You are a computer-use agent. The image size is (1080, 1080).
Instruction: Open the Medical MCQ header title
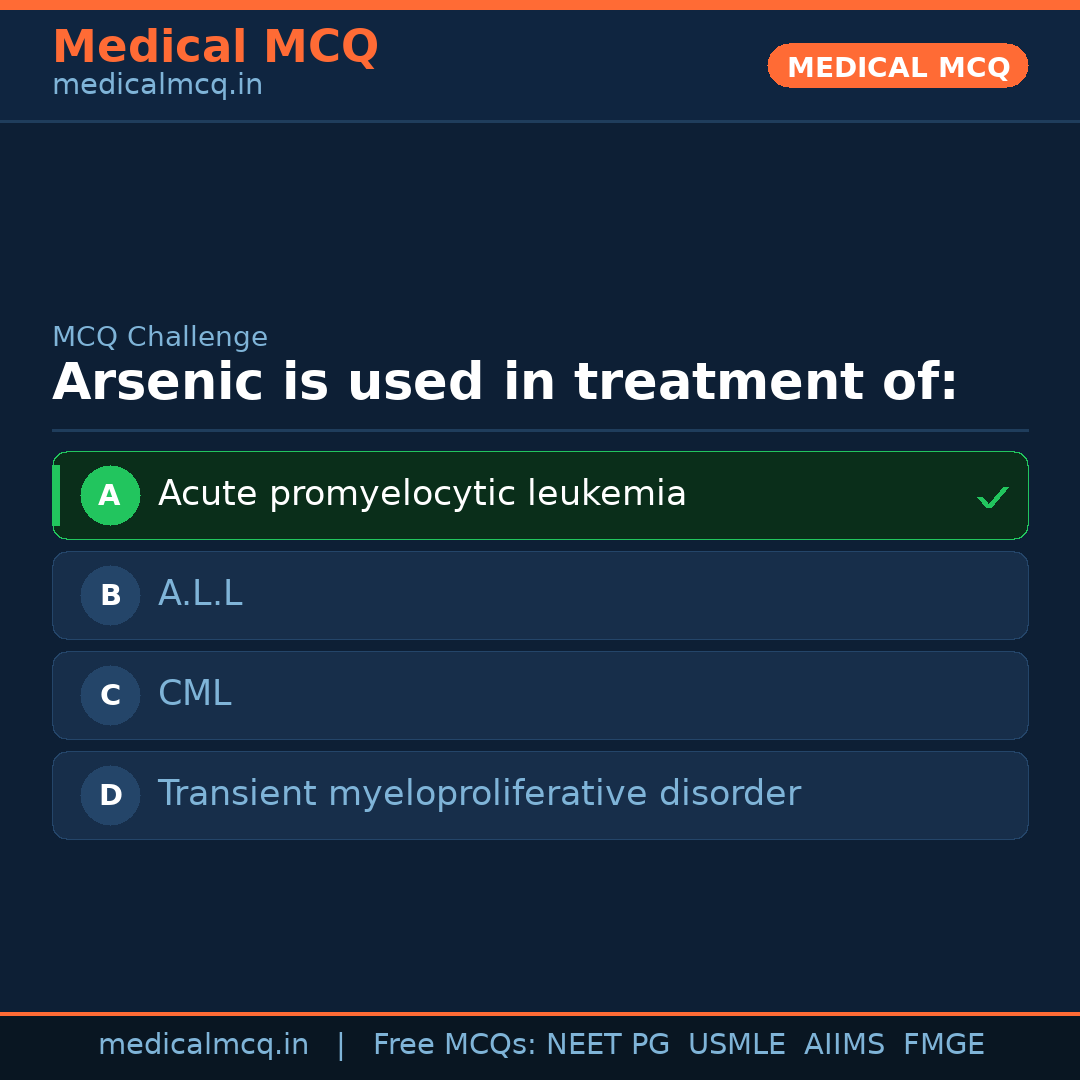pos(215,47)
